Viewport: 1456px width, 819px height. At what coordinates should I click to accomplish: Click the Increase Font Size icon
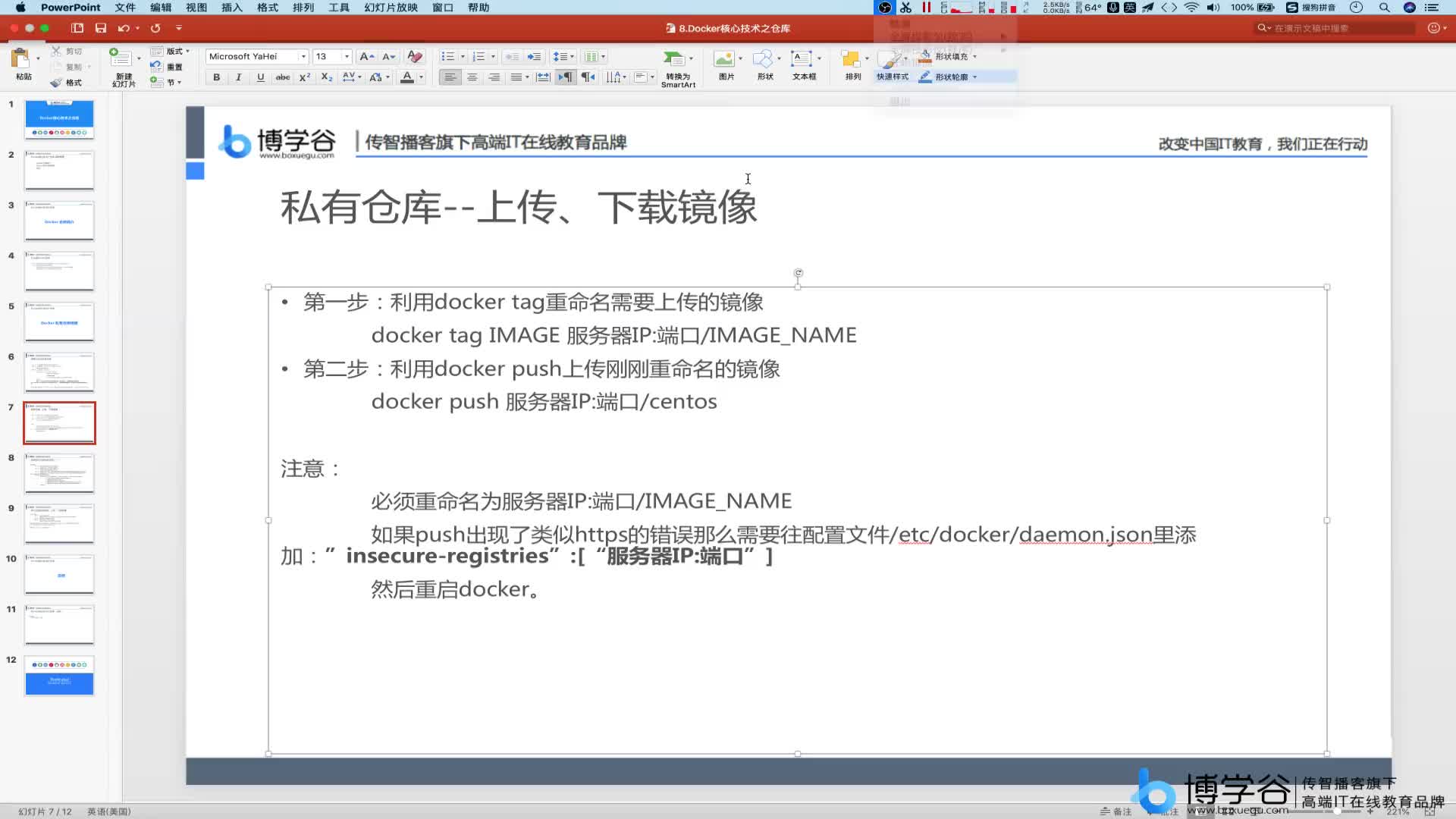[x=367, y=56]
